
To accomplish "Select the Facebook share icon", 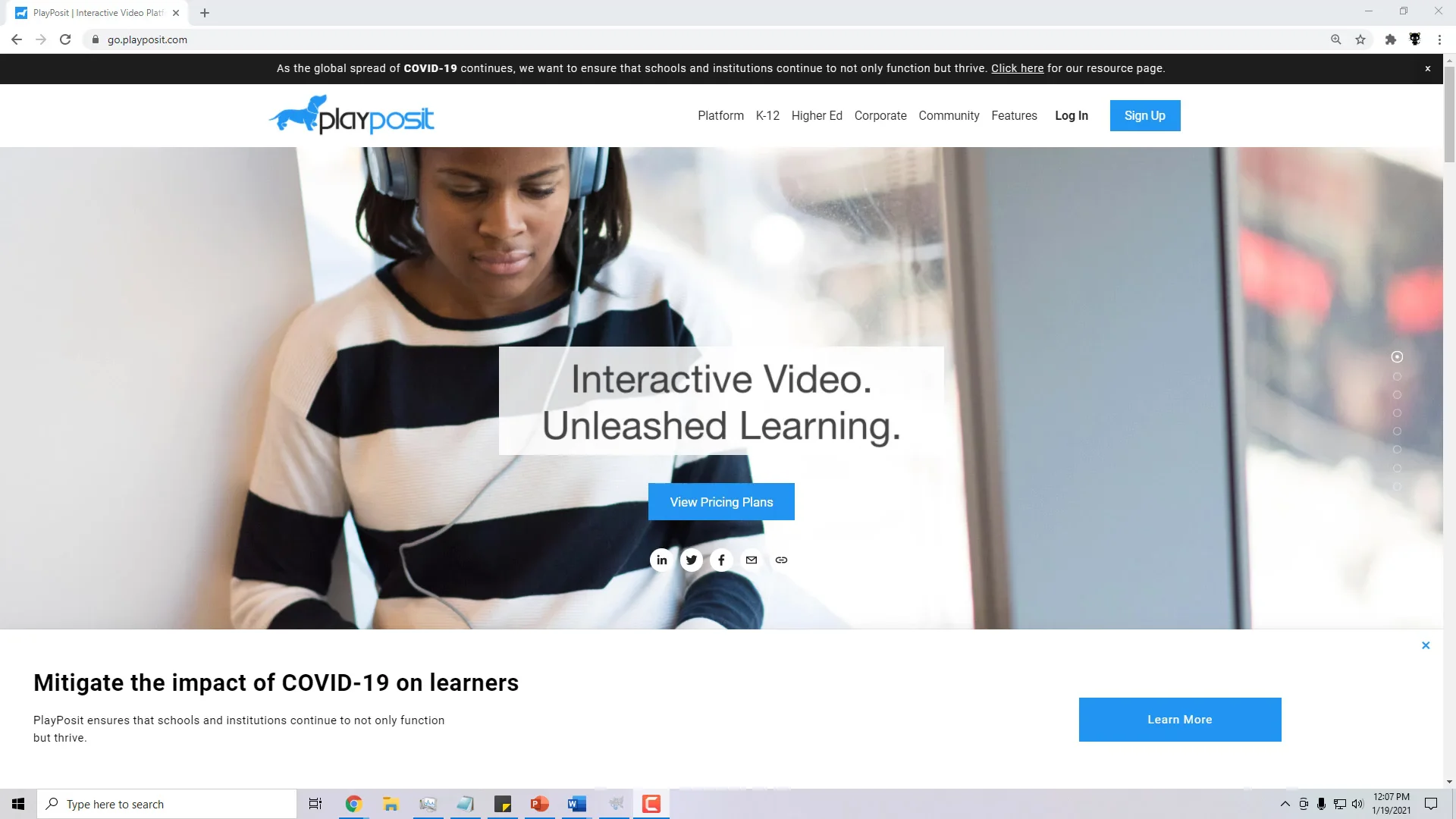I will pyautogui.click(x=721, y=560).
